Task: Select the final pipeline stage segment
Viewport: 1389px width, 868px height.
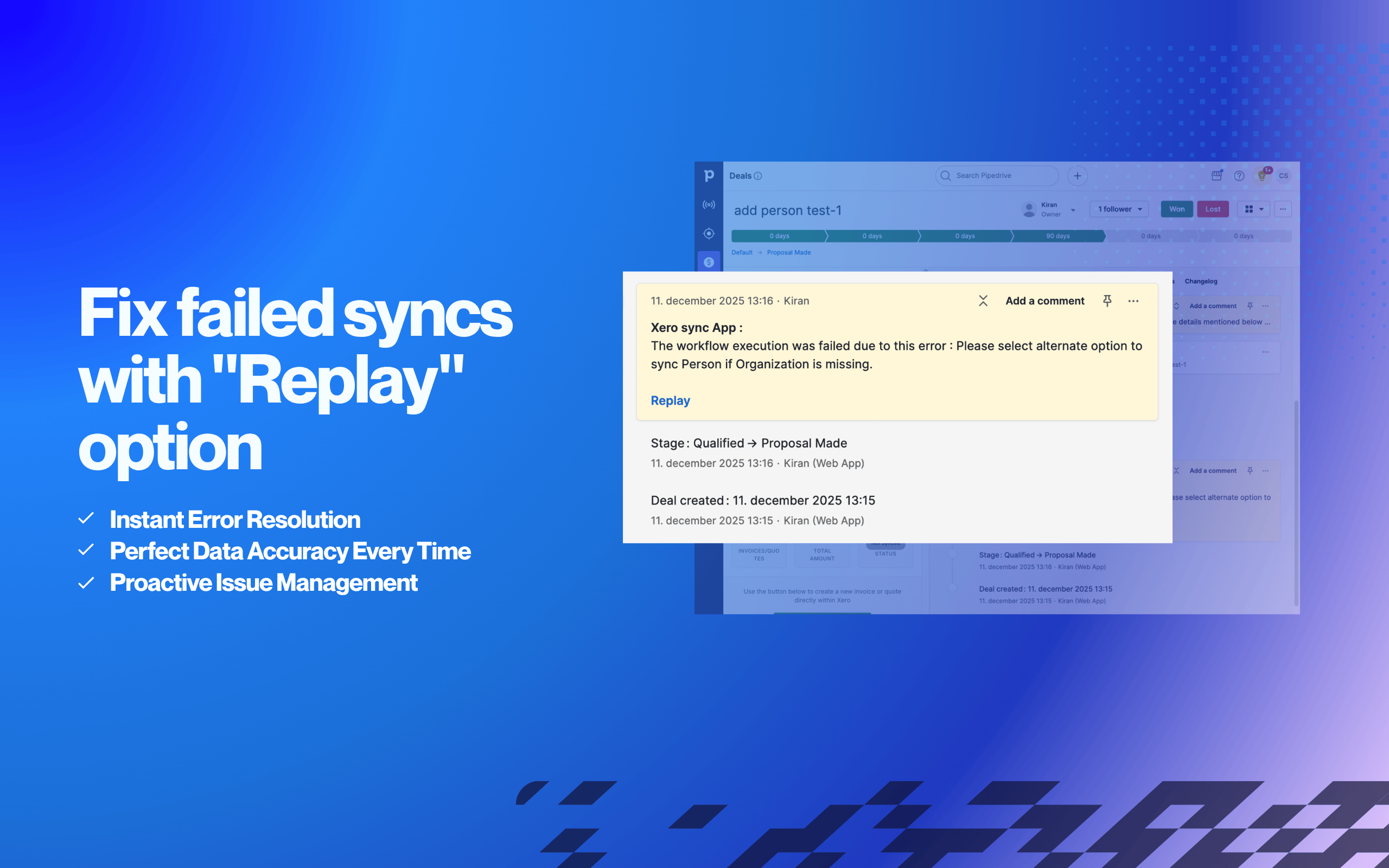Action: (x=1244, y=236)
